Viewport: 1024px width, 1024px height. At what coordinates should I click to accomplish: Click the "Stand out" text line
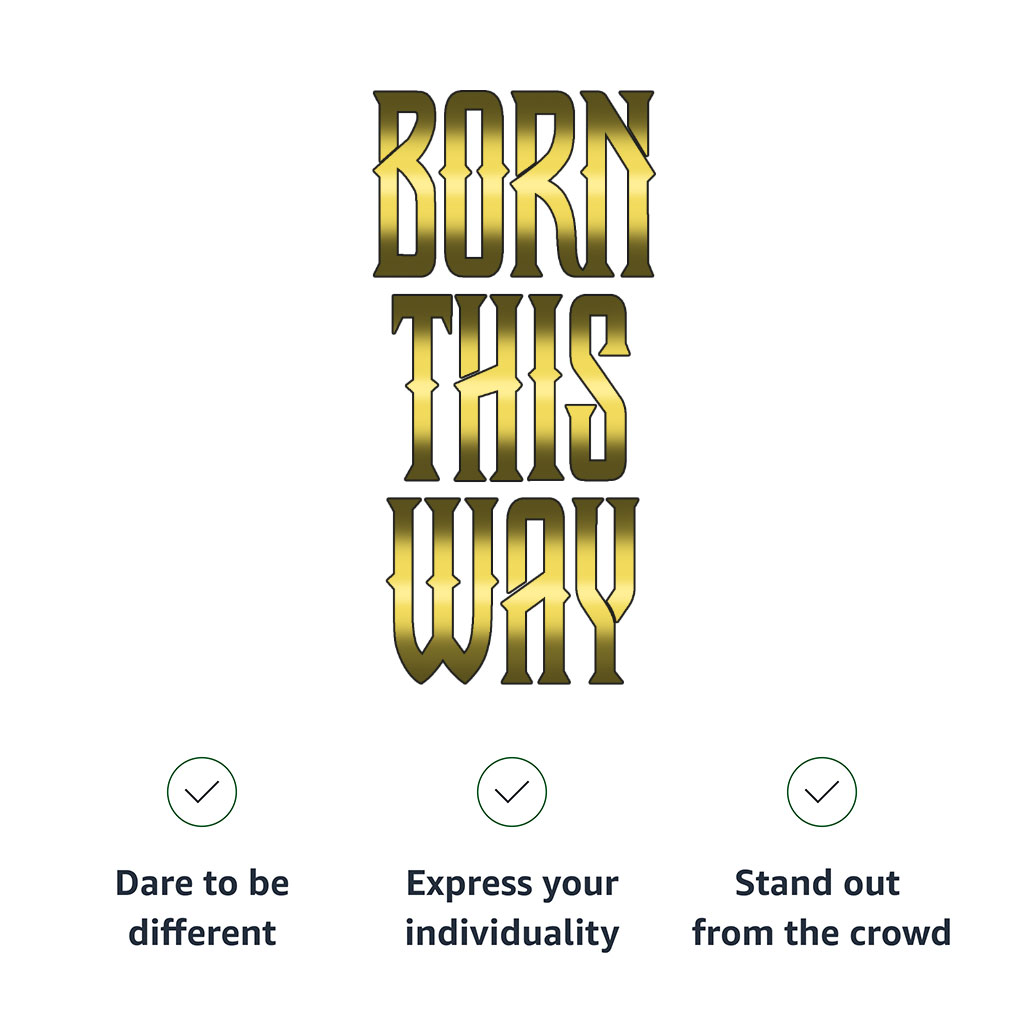pyautogui.click(x=818, y=884)
